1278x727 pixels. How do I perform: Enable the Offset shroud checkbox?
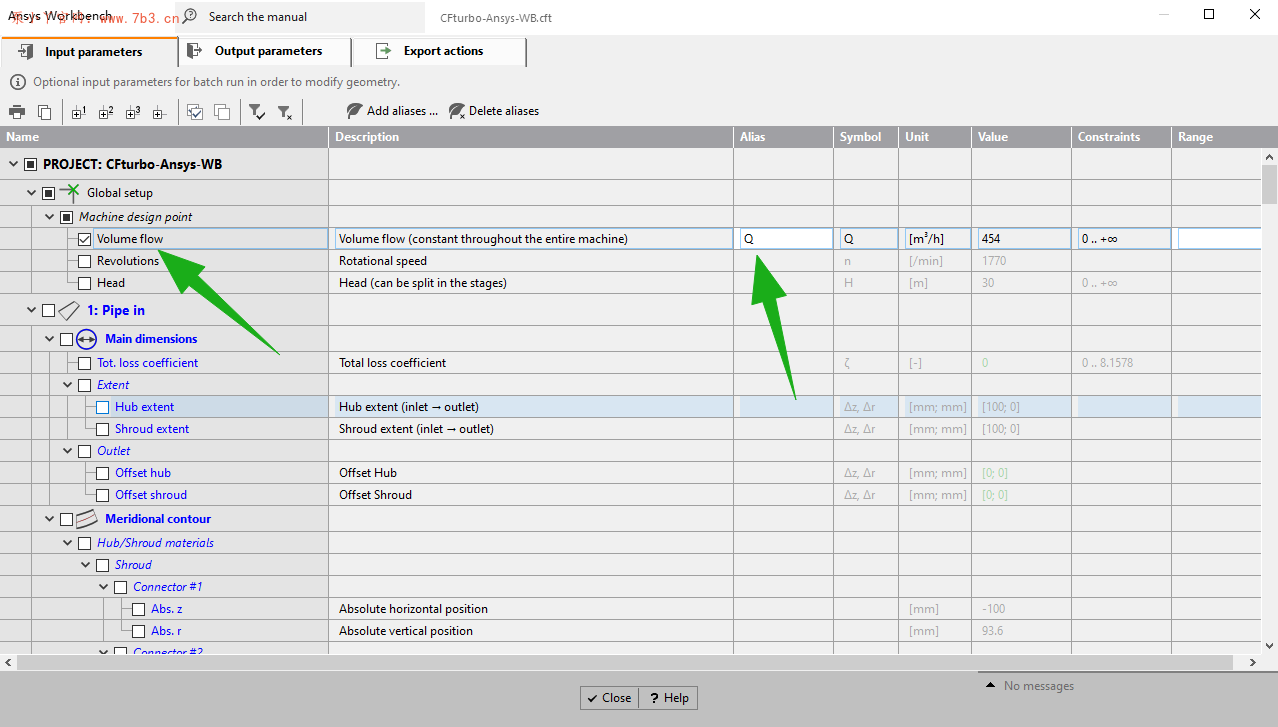(103, 495)
